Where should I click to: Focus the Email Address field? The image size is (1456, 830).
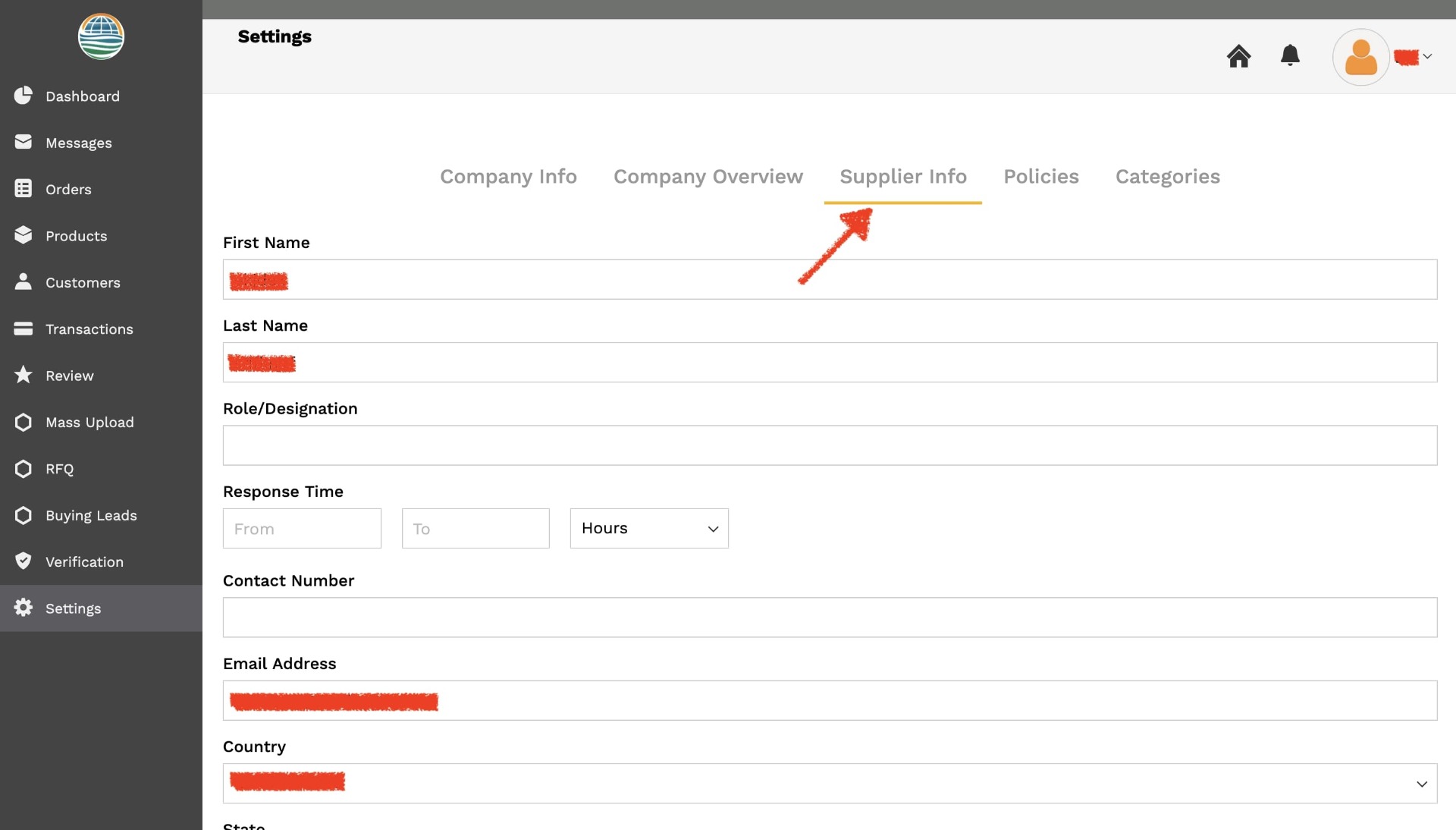point(830,700)
